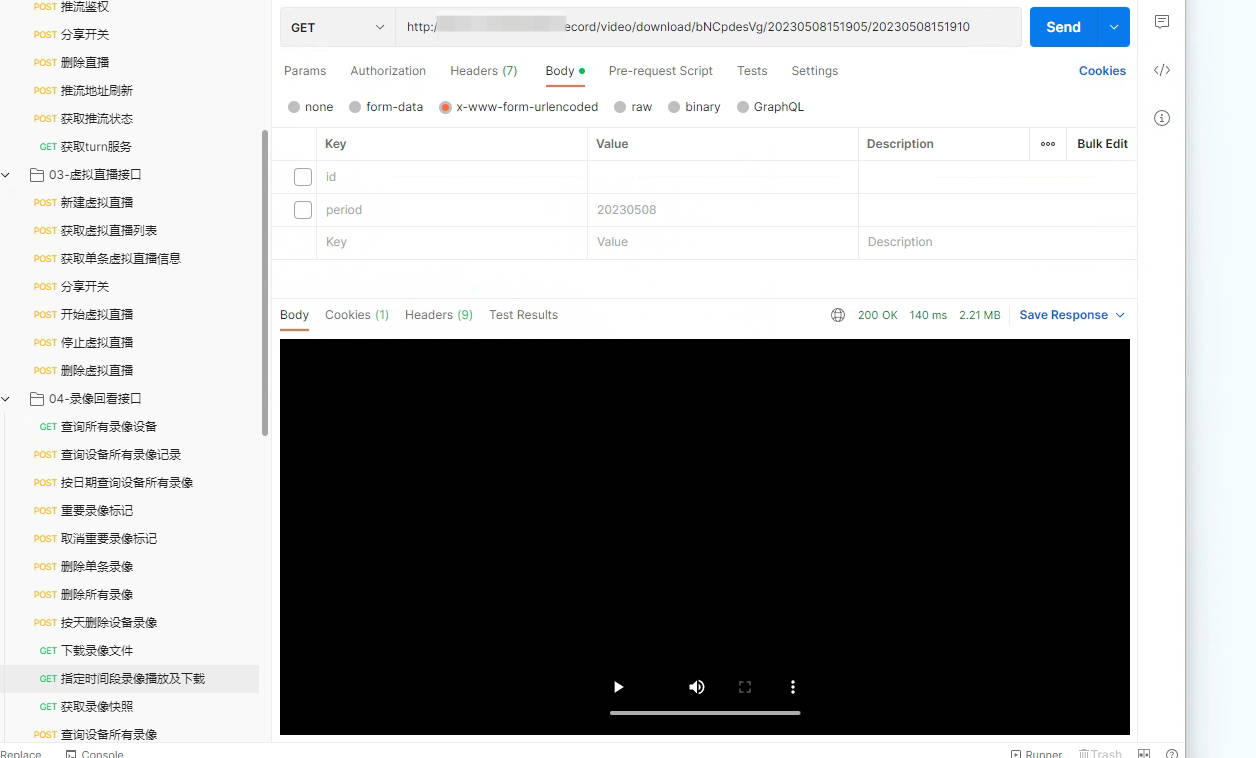Image resolution: width=1256 pixels, height=758 pixels.
Task: Open the Cookies link
Action: click(x=1102, y=71)
